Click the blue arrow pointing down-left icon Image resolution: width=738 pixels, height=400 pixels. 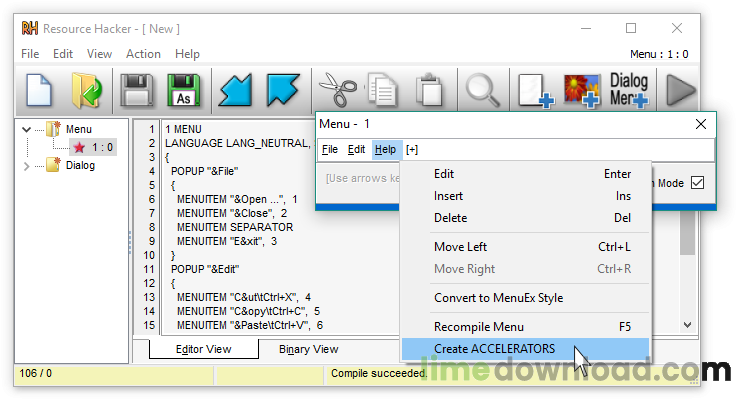(234, 90)
